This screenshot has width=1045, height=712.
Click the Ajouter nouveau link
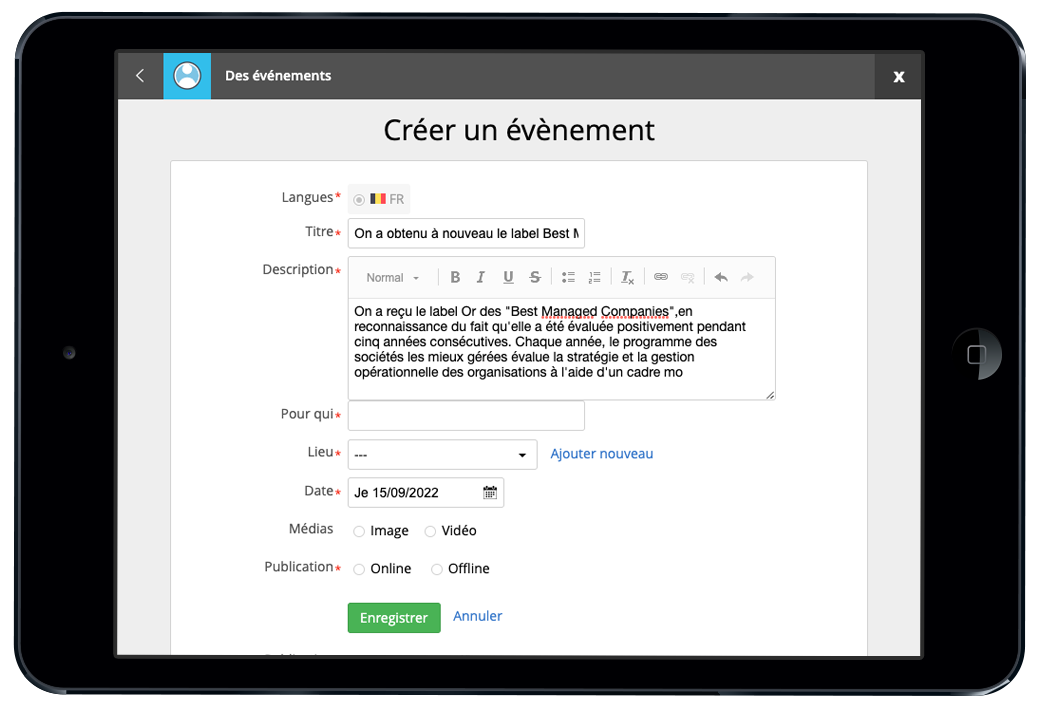pyautogui.click(x=601, y=454)
